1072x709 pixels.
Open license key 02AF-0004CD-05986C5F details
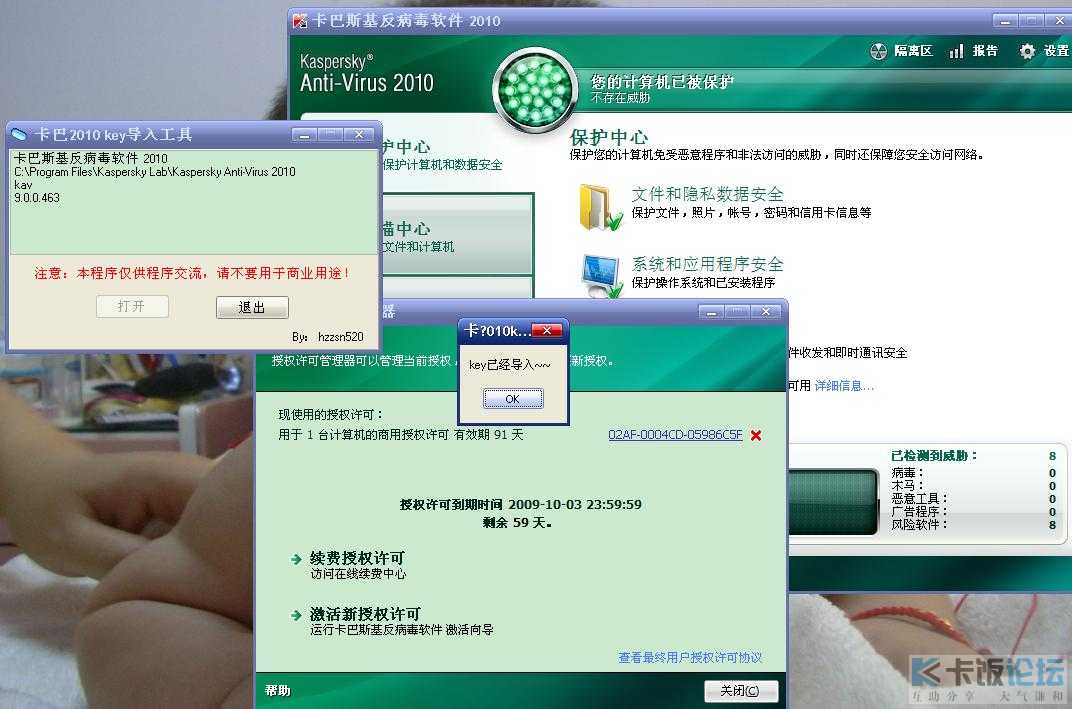point(675,435)
